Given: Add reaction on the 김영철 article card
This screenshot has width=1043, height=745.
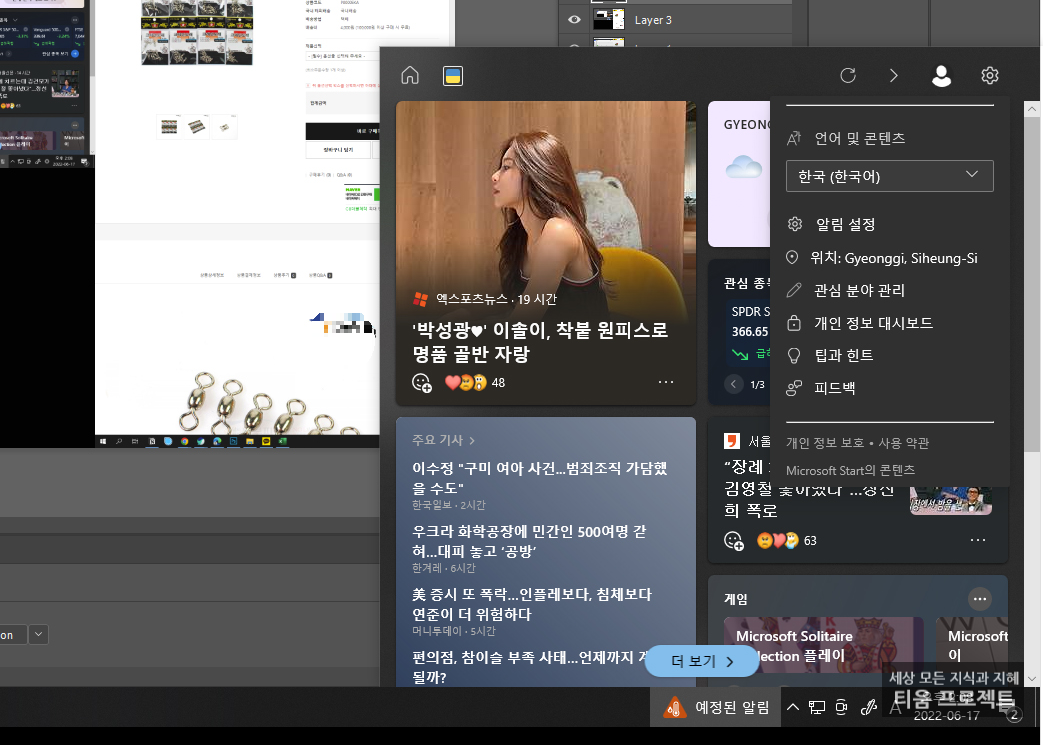Looking at the screenshot, I should pyautogui.click(x=734, y=541).
